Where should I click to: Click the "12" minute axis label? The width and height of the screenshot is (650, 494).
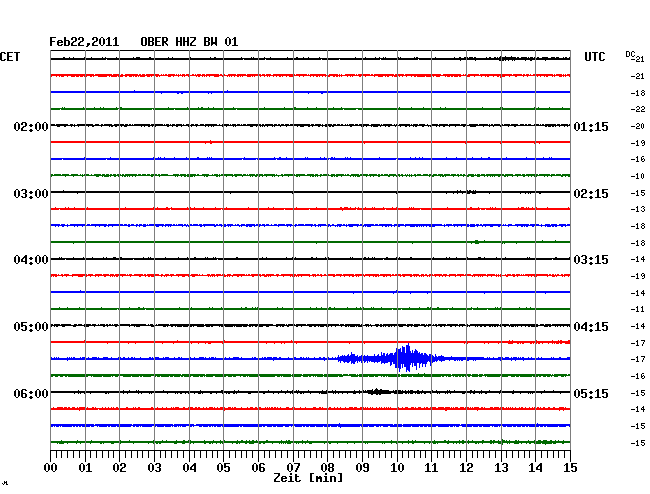click(466, 468)
